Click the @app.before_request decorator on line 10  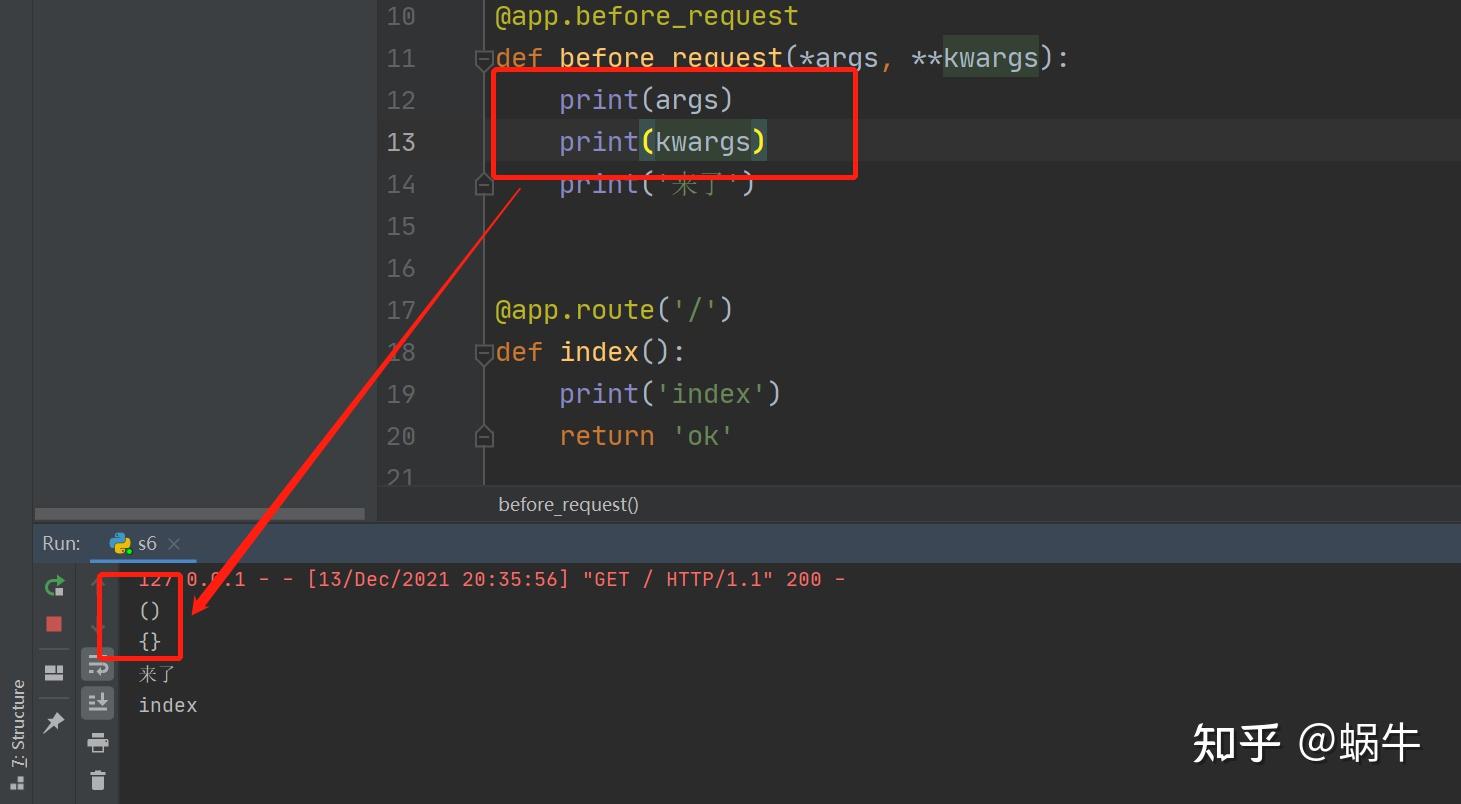pos(646,17)
